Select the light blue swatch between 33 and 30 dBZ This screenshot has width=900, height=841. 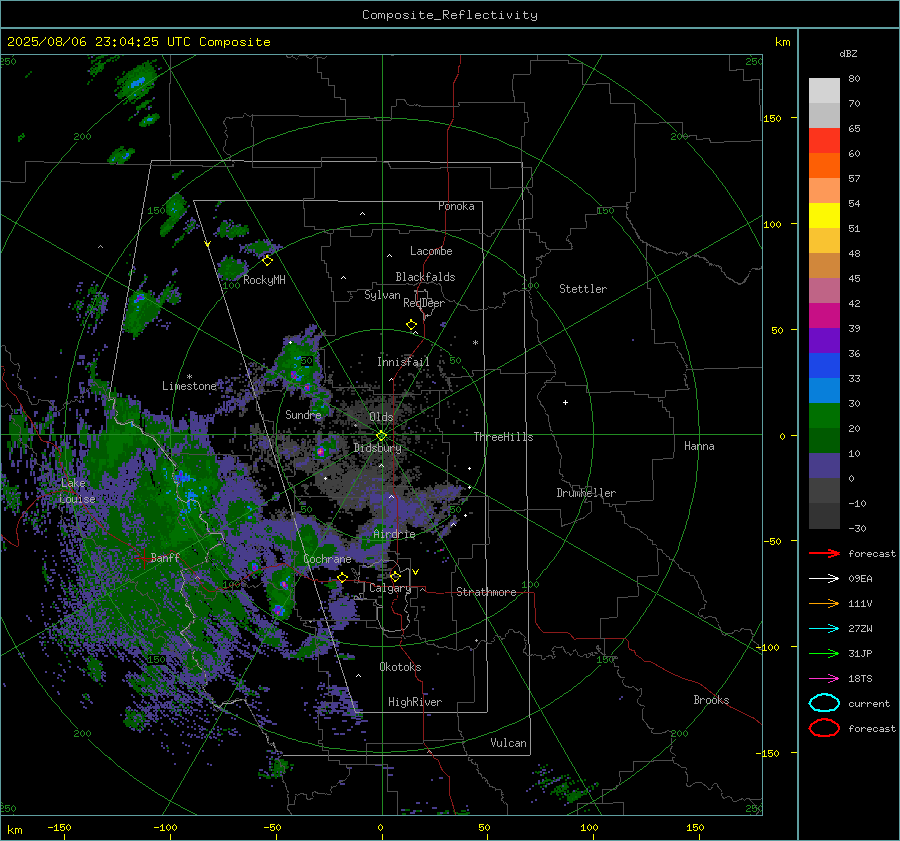click(x=824, y=391)
